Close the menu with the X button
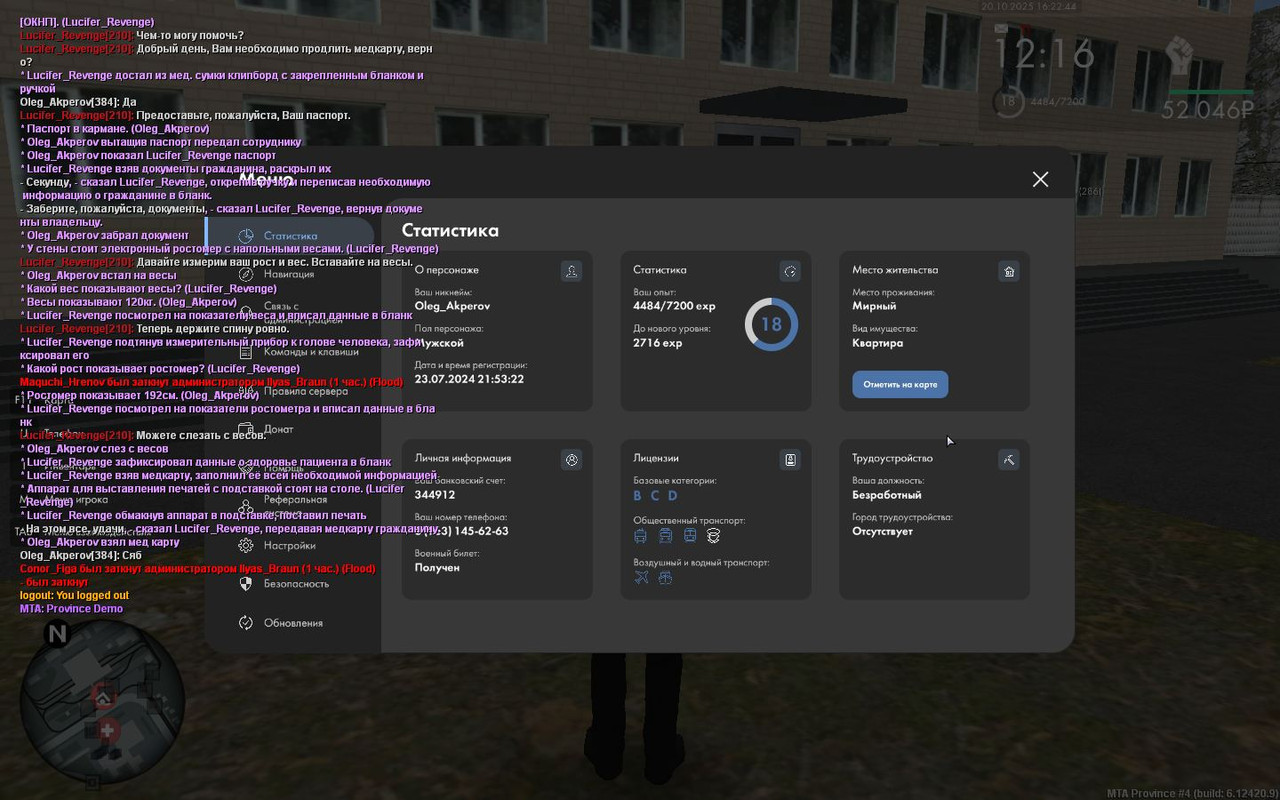This screenshot has height=800, width=1280. (x=1041, y=179)
